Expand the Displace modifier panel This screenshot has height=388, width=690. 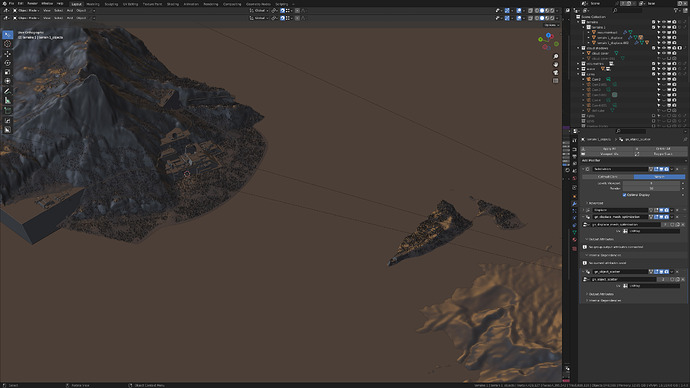tap(584, 210)
